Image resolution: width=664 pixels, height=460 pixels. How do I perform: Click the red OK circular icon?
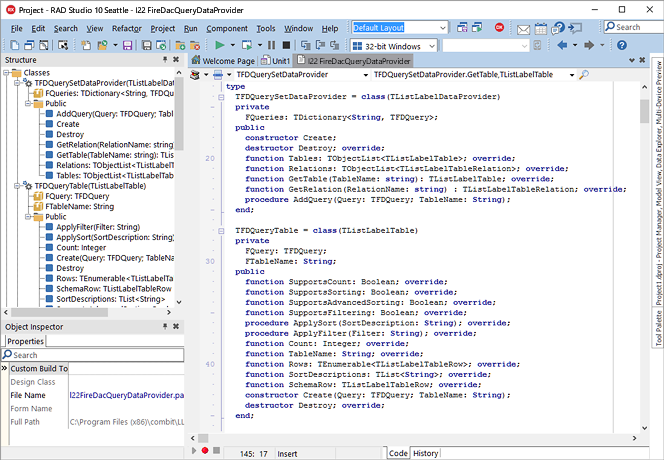[x=499, y=28]
